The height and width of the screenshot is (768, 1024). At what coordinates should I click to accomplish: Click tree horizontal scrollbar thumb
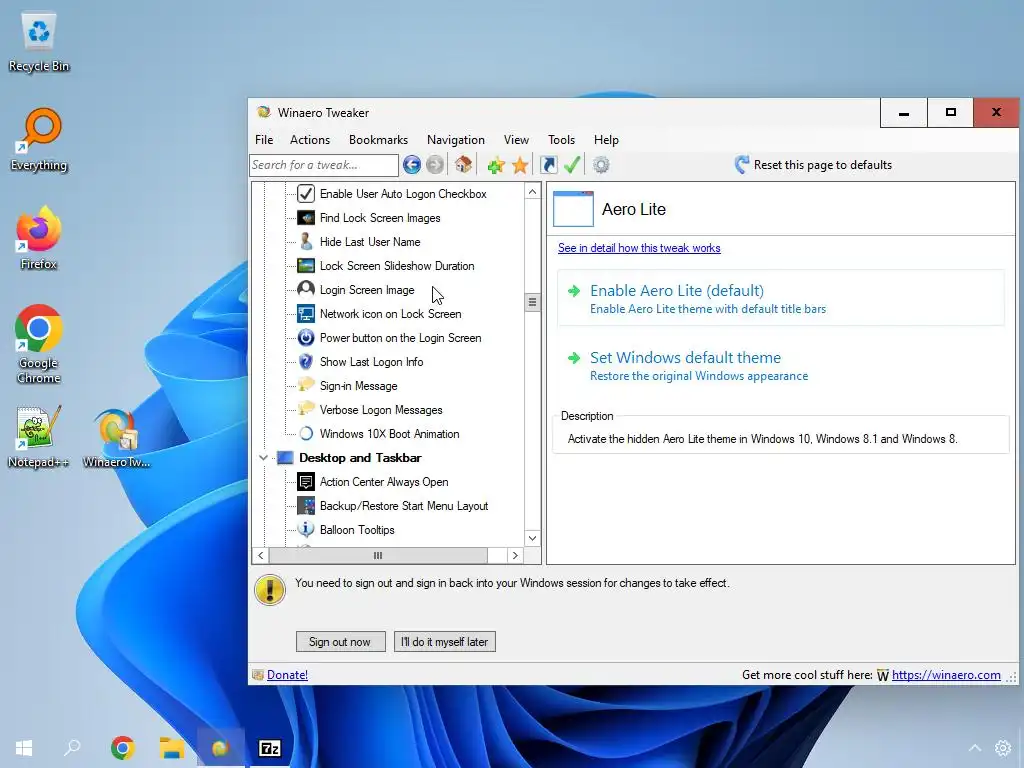(378, 555)
